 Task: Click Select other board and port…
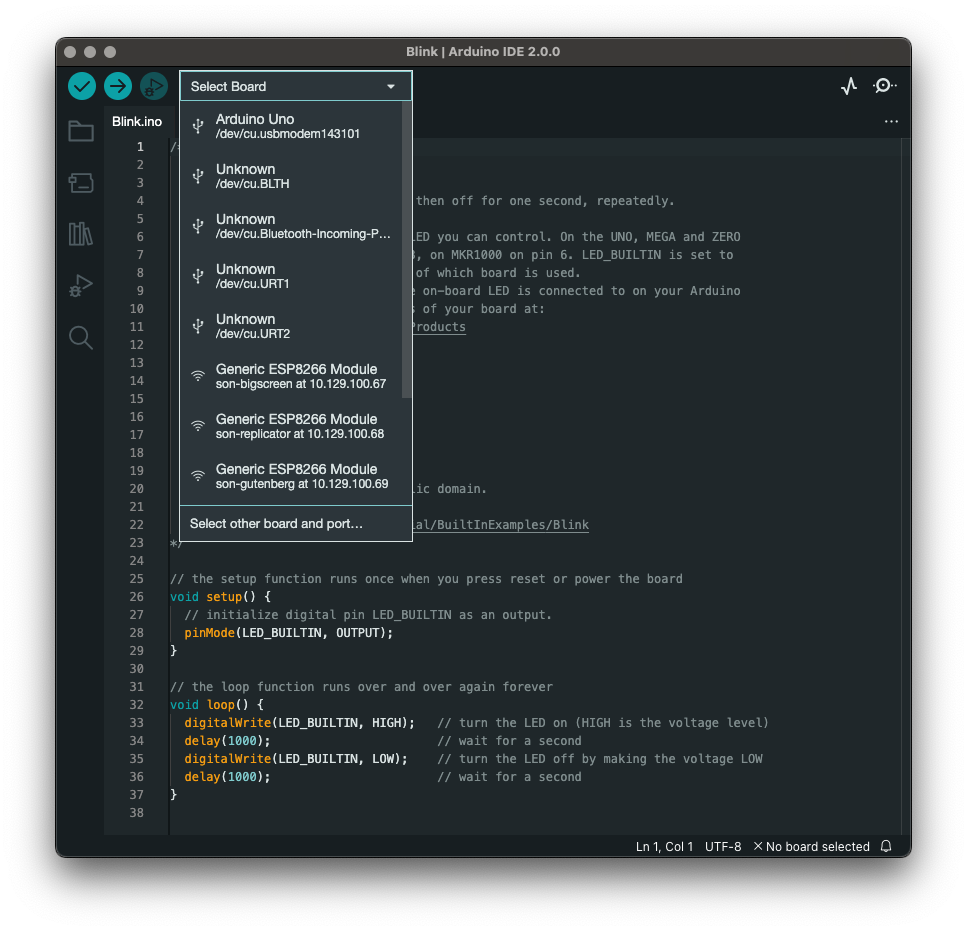click(295, 523)
